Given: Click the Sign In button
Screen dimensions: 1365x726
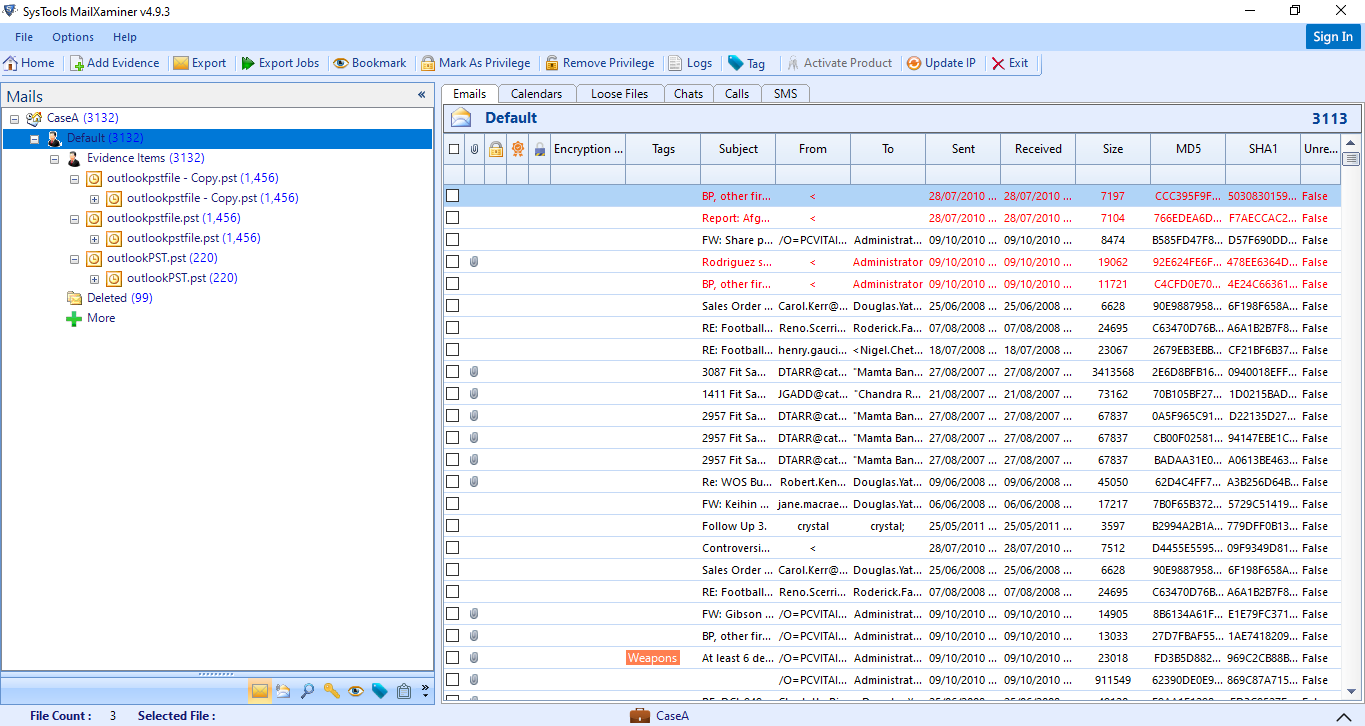Looking at the screenshot, I should click(1333, 37).
